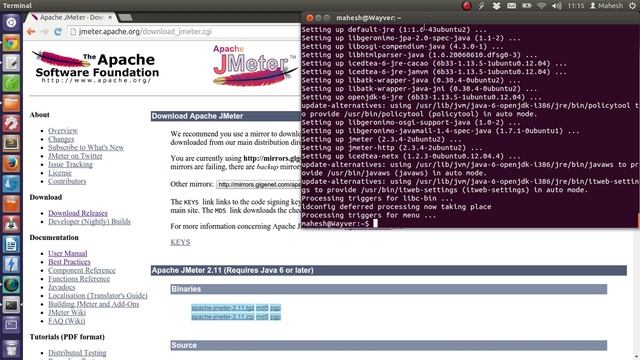Open the Download Releases link
Viewport: 640px width, 360px height.
78,213
